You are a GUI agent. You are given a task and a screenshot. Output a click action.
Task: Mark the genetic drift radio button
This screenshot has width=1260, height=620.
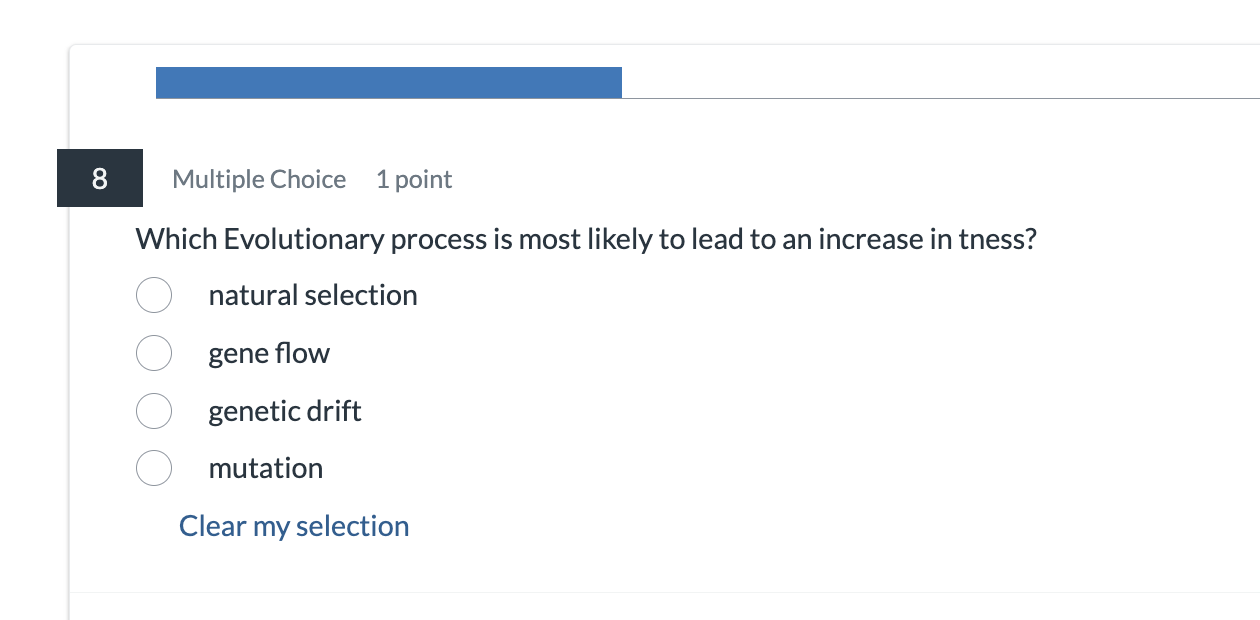click(154, 411)
